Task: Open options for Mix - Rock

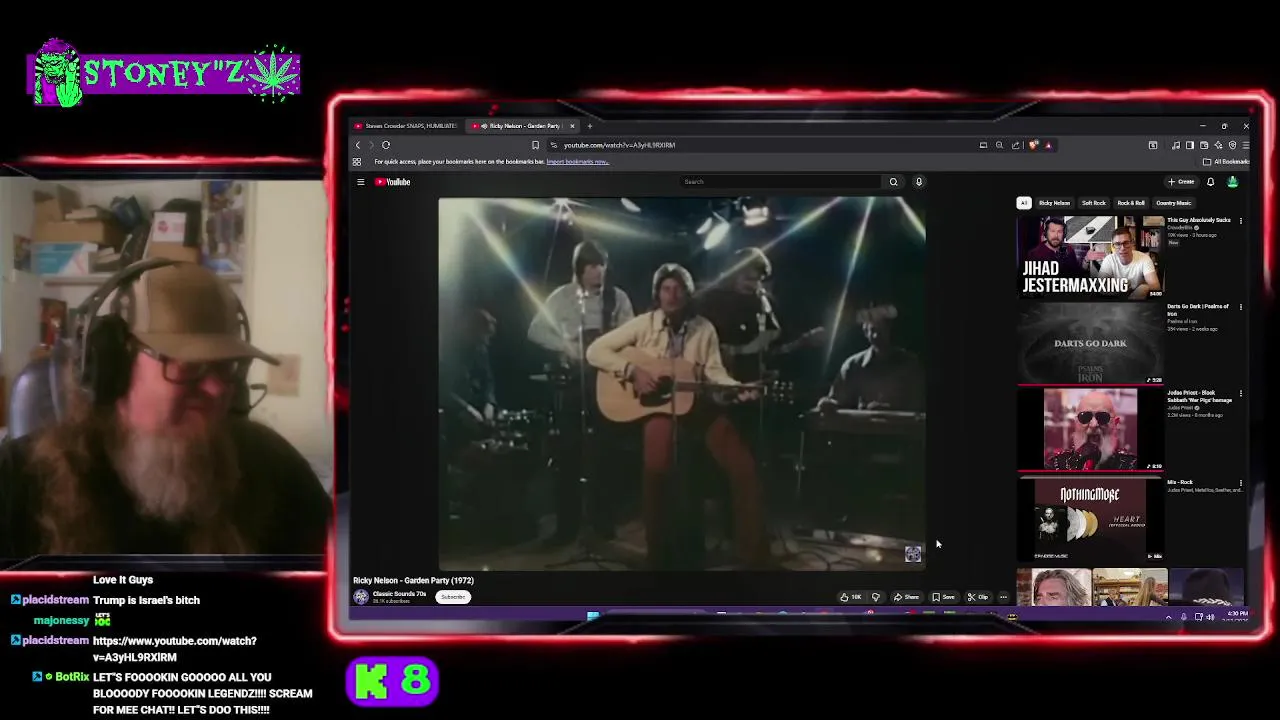Action: click(x=1241, y=483)
